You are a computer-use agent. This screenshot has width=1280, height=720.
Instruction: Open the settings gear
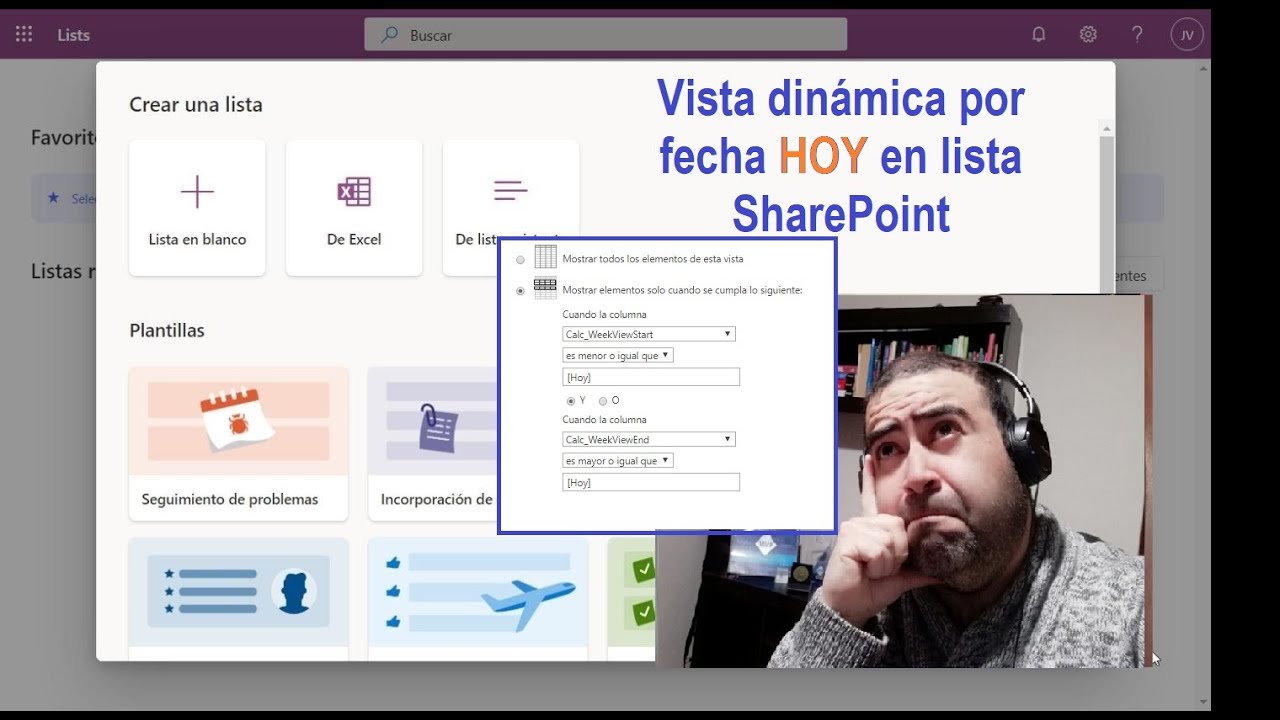tap(1088, 34)
